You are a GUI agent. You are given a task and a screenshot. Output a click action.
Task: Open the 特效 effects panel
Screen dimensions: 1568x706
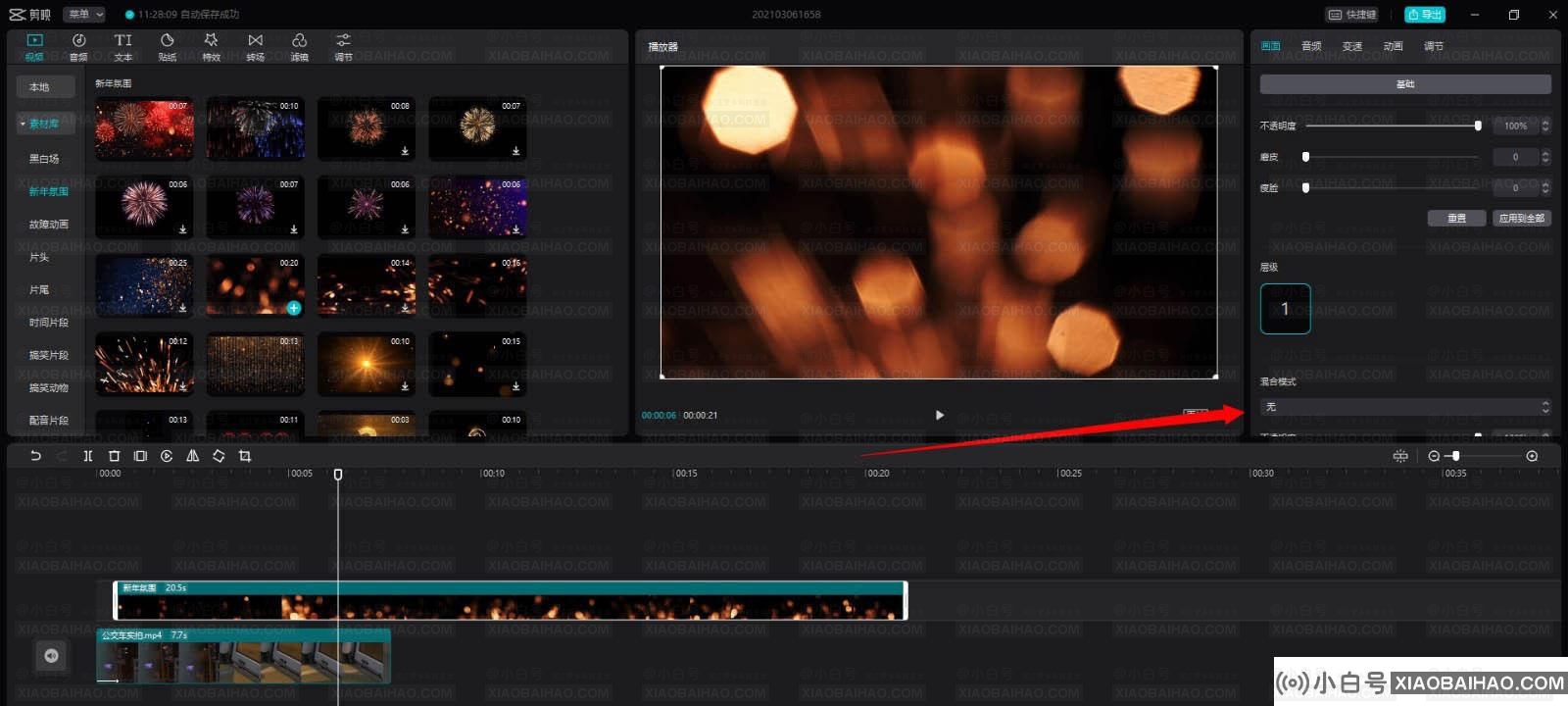[x=211, y=46]
